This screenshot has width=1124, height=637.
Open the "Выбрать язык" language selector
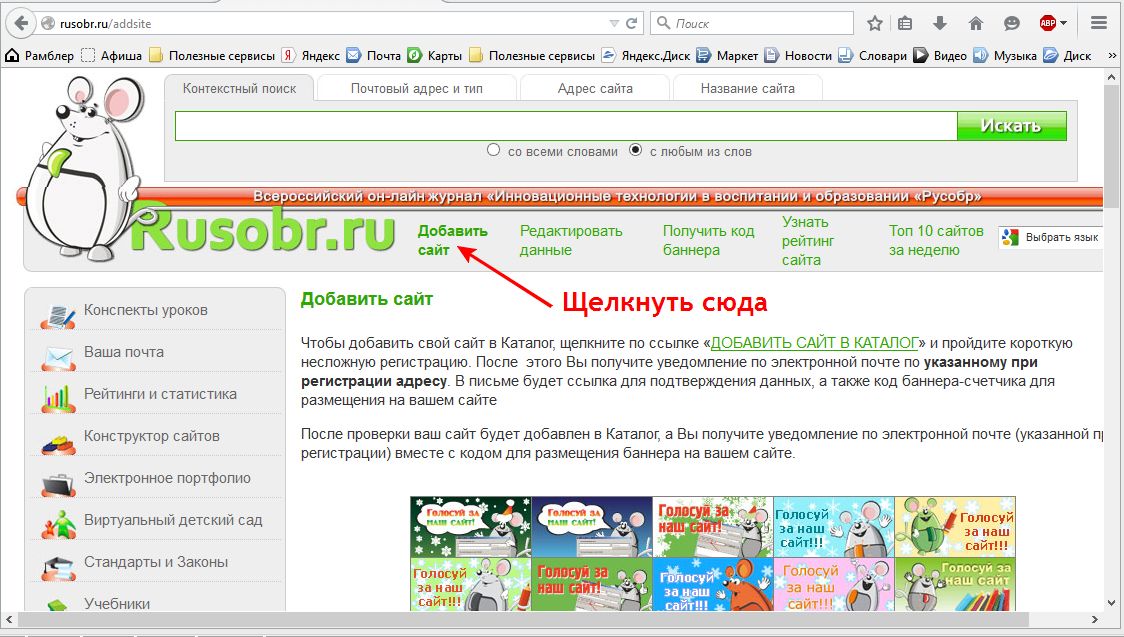1051,237
